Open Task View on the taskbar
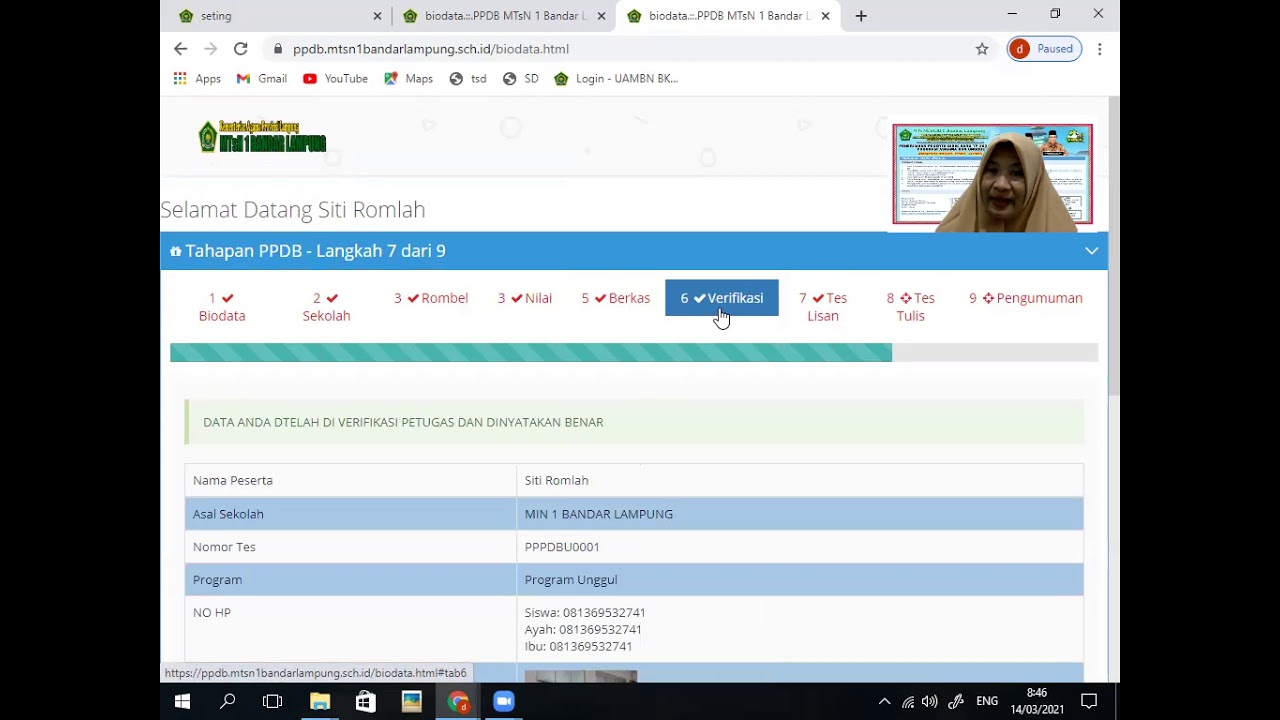Screen dimensions: 1280x720 point(272,701)
